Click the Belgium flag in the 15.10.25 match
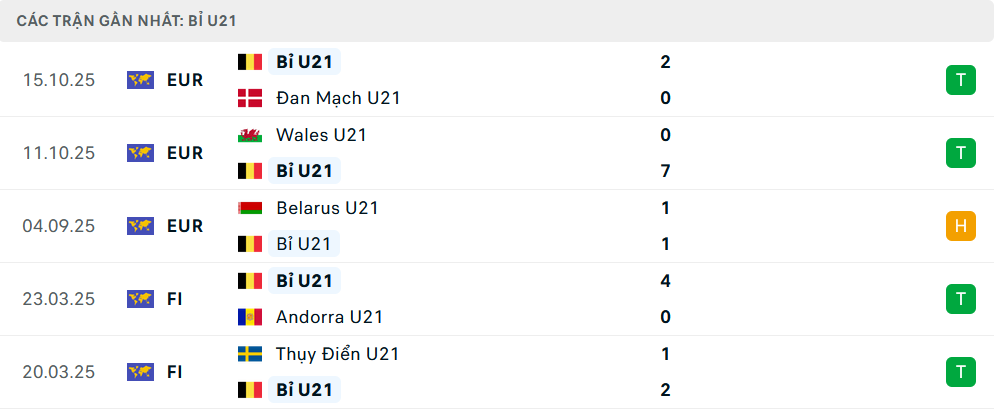Screen dimensions: 997x410 249,62
